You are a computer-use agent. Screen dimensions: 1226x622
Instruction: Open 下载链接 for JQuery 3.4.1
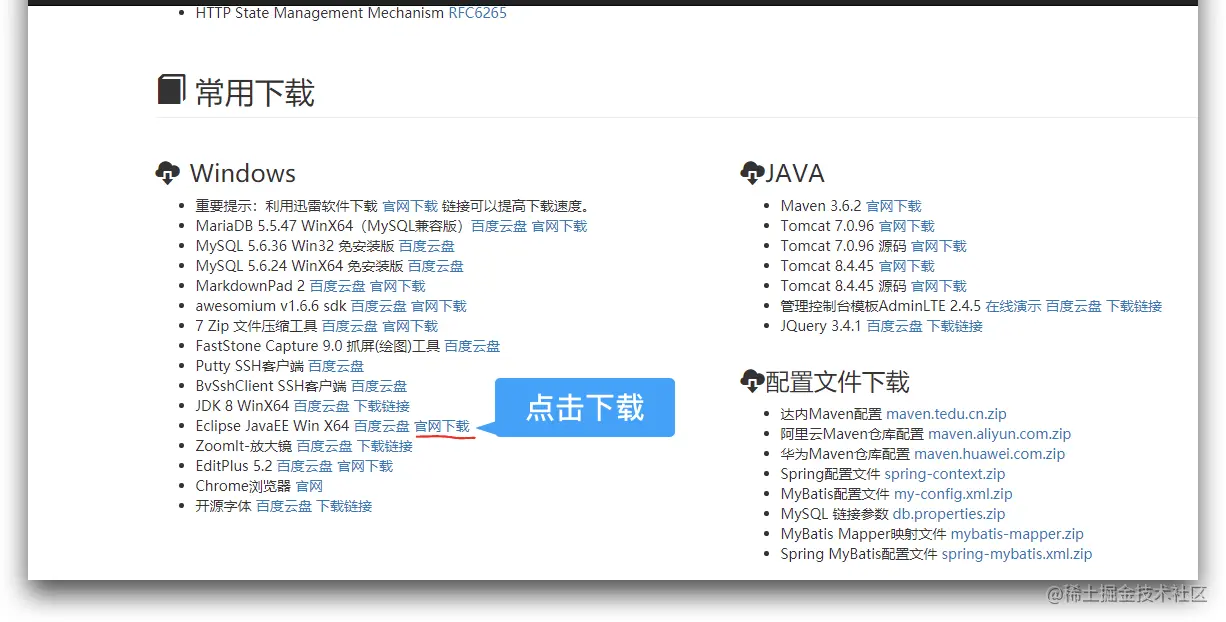pos(956,326)
